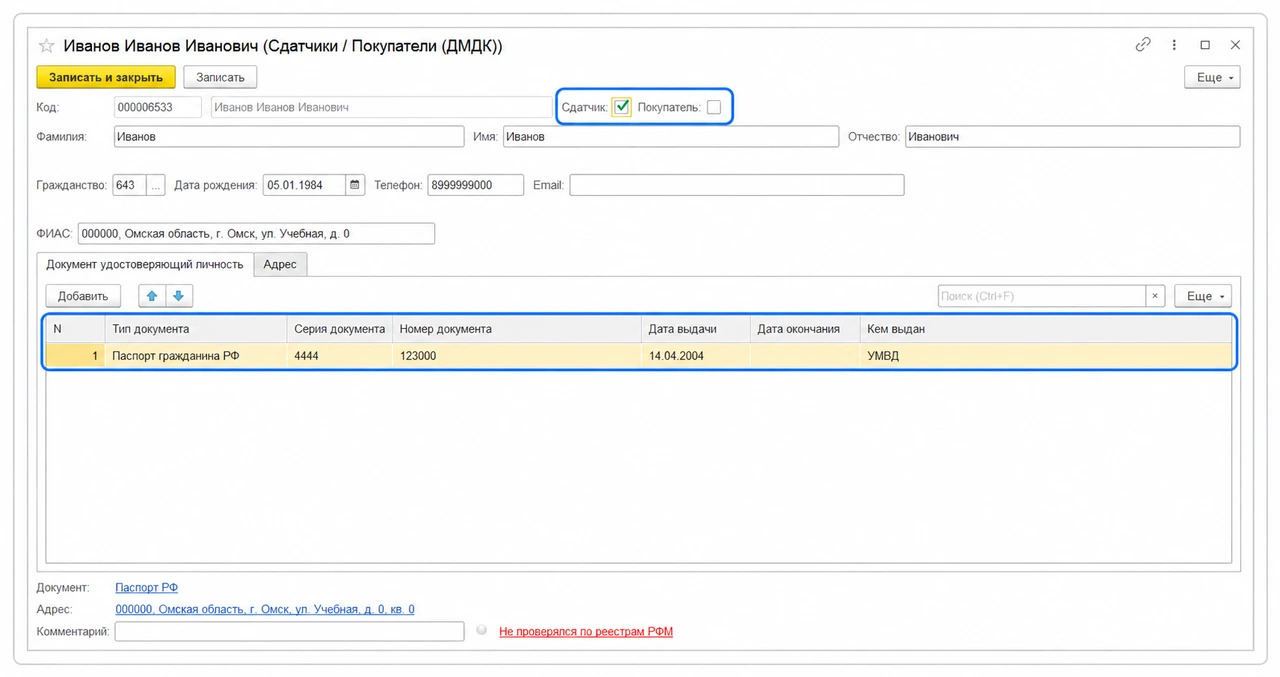Image resolution: width=1280 pixels, height=677 pixels.
Task: Add this record to favorites with the star
Action: [46, 46]
